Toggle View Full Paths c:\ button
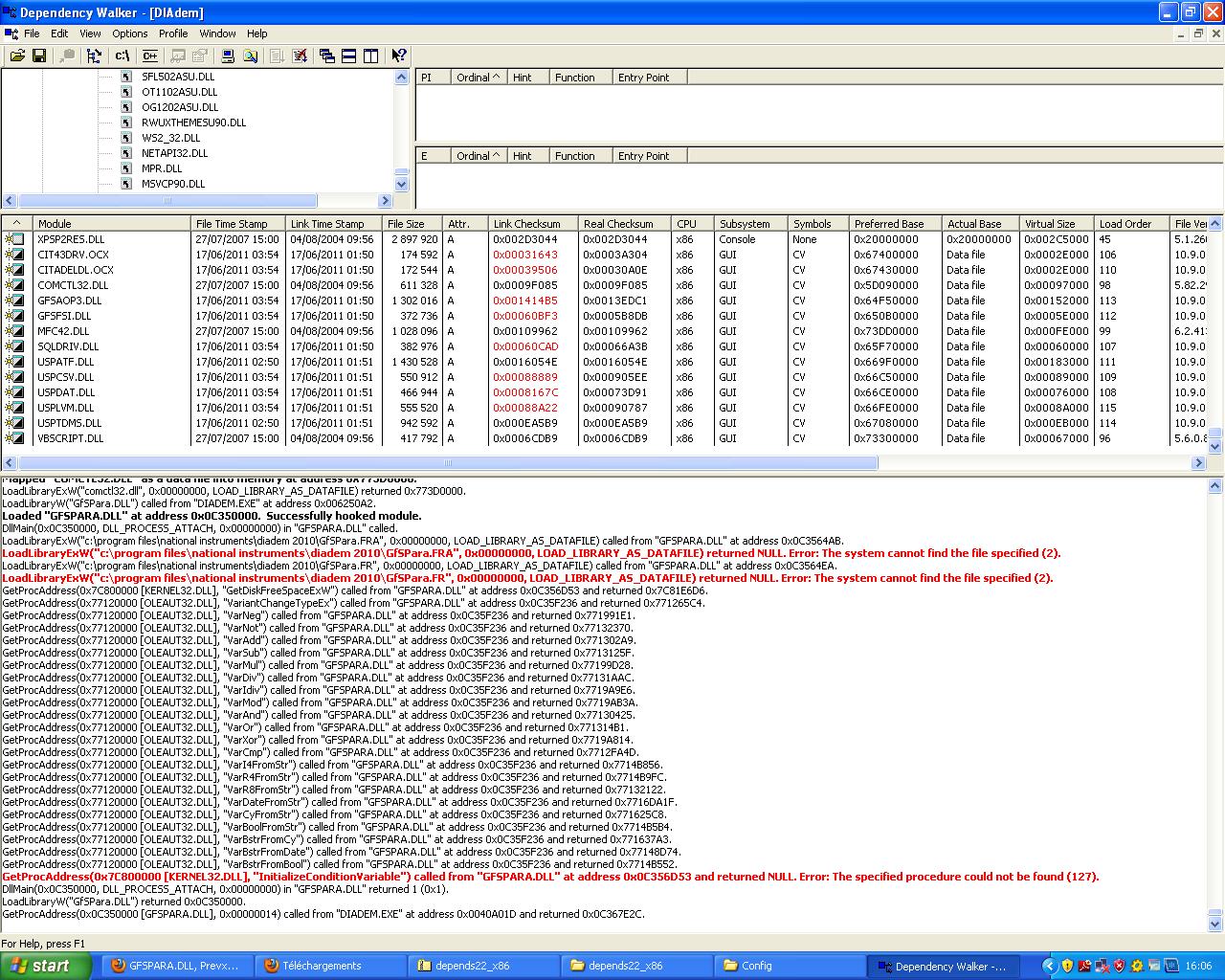The image size is (1225, 980). [122, 56]
